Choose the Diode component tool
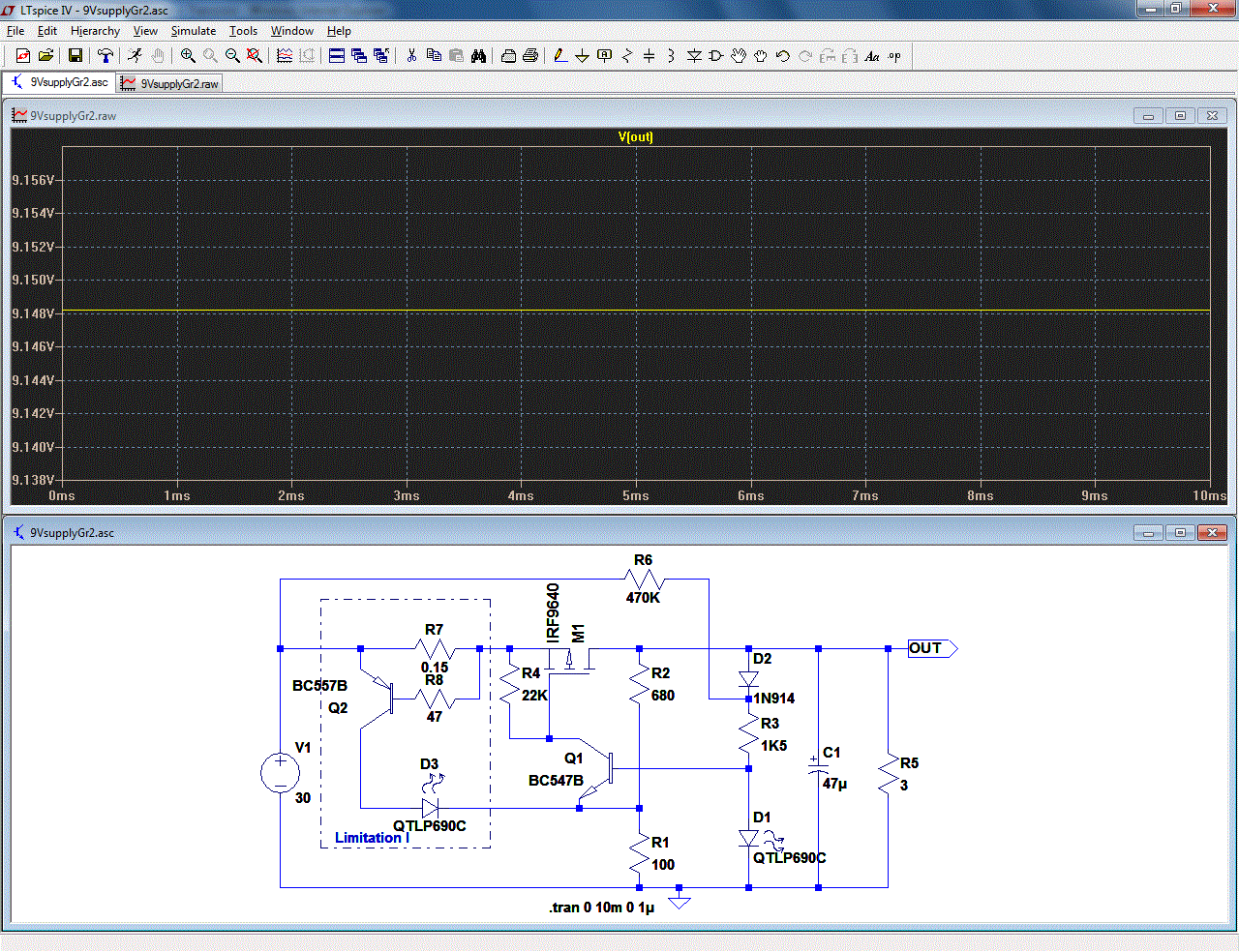 tap(694, 56)
